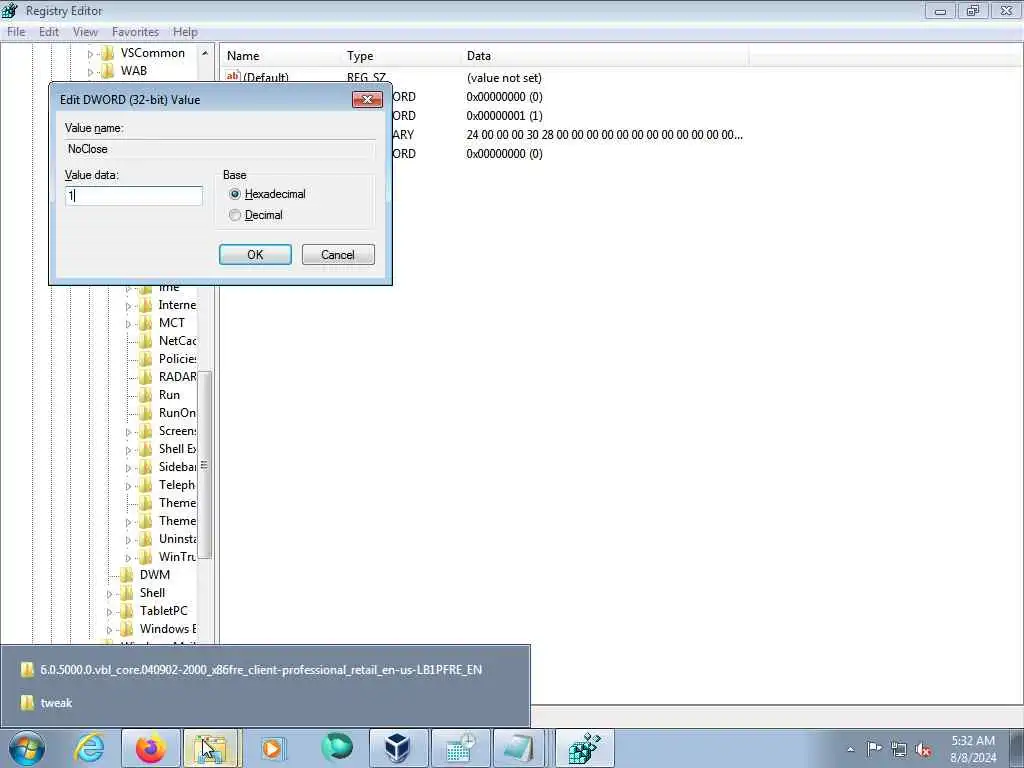Image resolution: width=1024 pixels, height=768 pixels.
Task: Open the Edit menu
Action: coord(49,32)
